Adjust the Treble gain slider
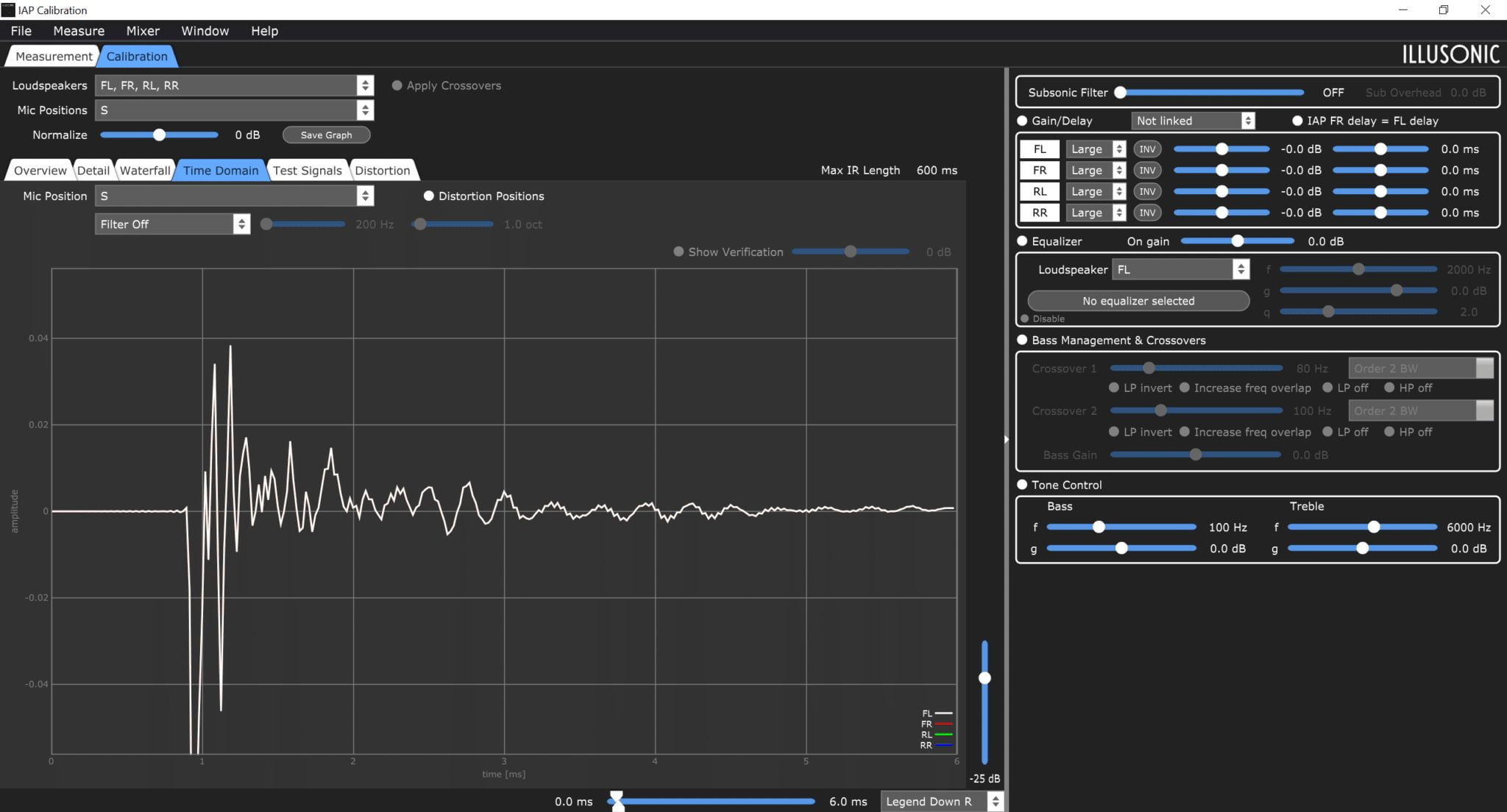The height and width of the screenshot is (812, 1507). [1362, 549]
